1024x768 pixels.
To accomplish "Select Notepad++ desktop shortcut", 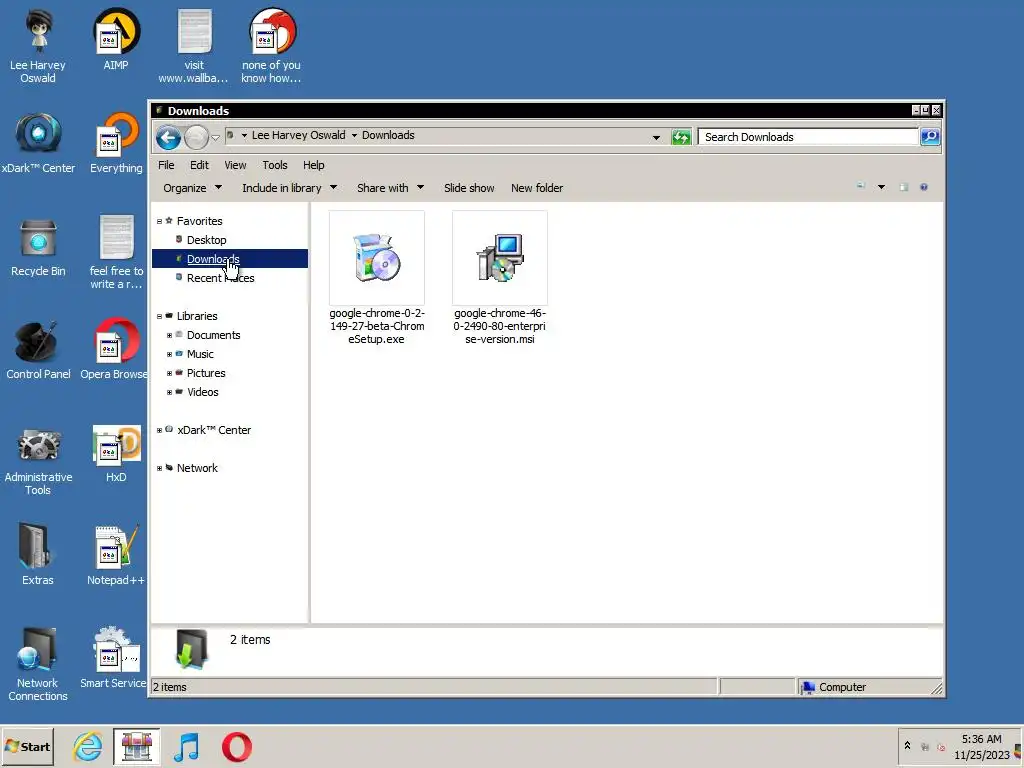I will 116,555.
